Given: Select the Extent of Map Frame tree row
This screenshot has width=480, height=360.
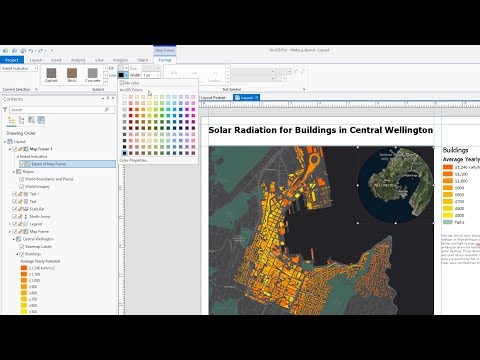Looking at the screenshot, I should click(67, 164).
